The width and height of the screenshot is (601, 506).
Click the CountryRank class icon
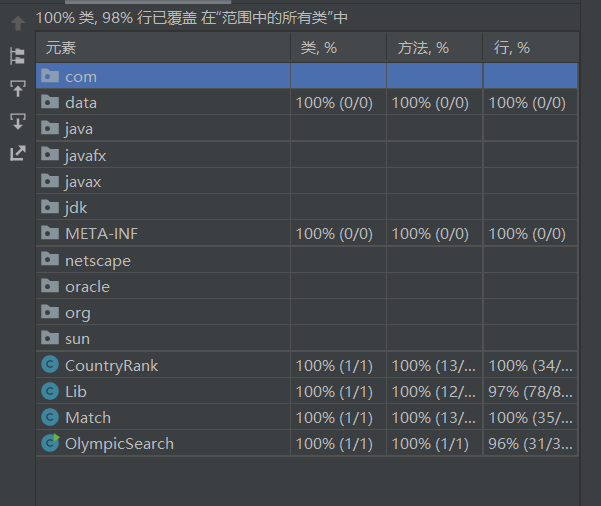[x=50, y=365]
